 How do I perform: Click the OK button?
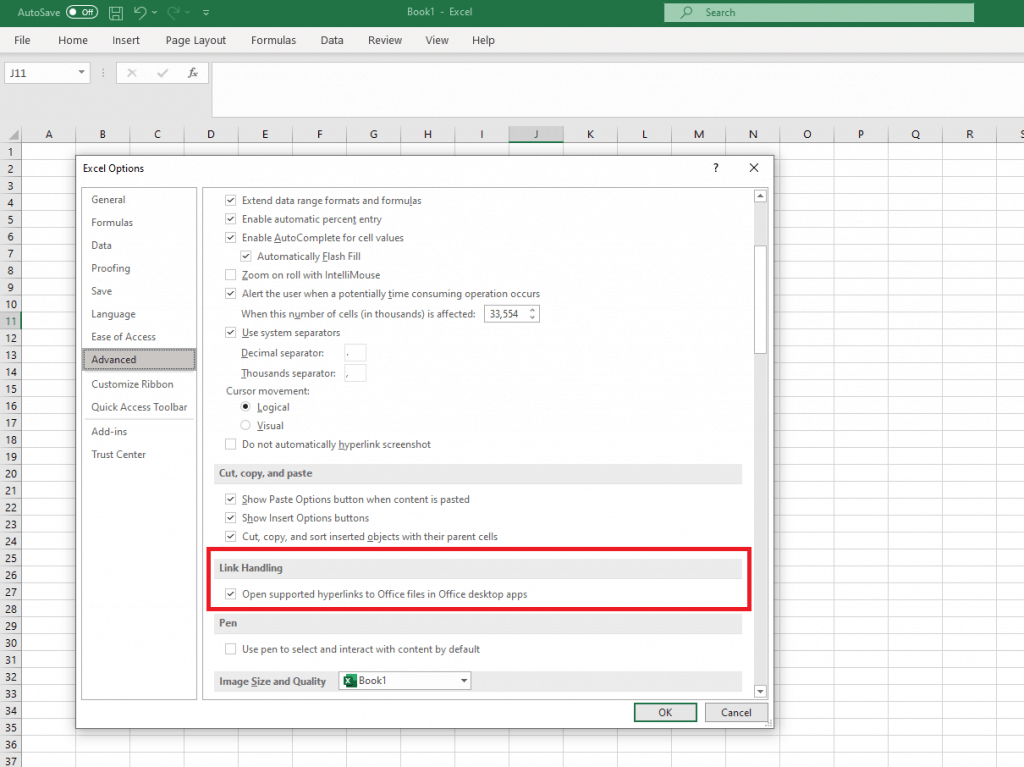click(665, 712)
